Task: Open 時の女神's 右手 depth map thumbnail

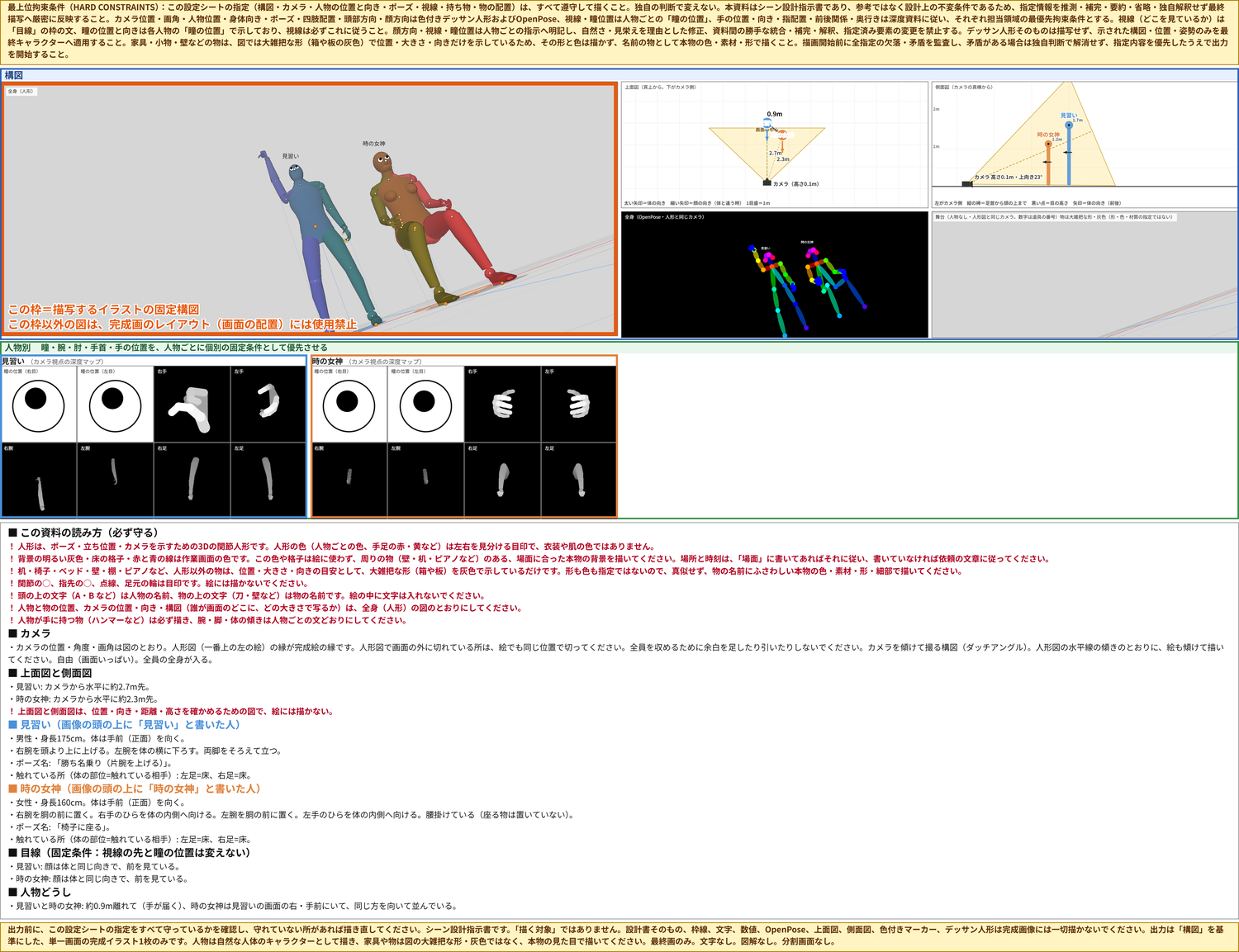Action: click(x=502, y=403)
